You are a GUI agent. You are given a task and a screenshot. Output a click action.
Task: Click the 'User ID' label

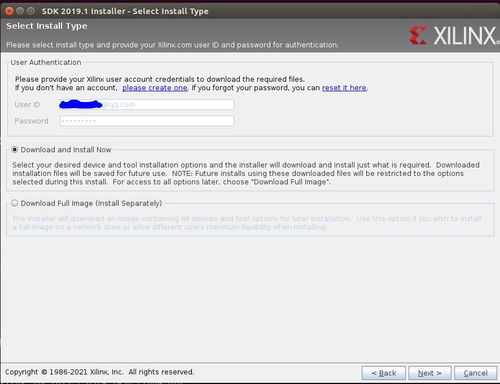[x=27, y=105]
